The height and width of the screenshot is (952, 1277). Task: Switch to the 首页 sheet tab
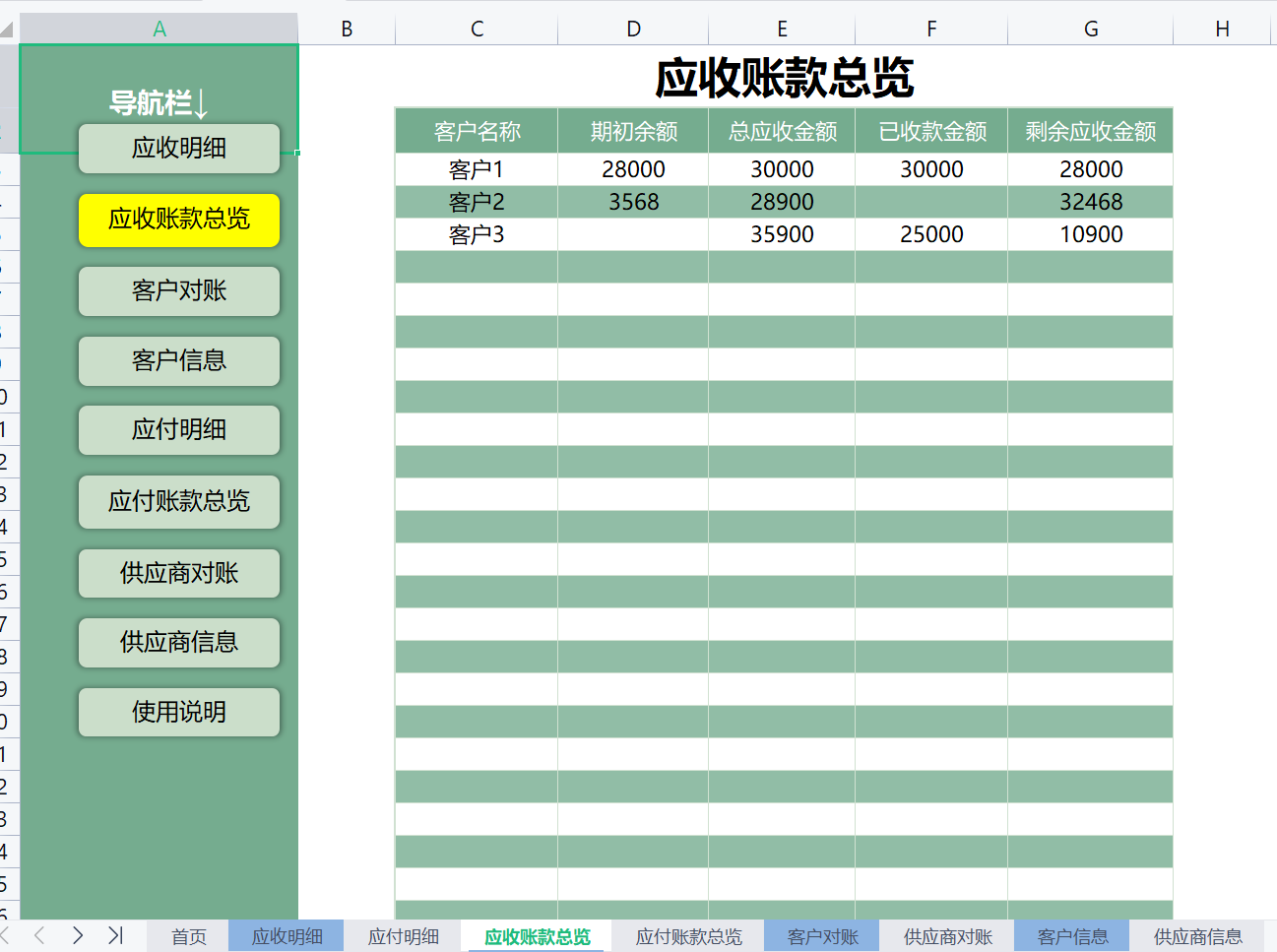(189, 936)
